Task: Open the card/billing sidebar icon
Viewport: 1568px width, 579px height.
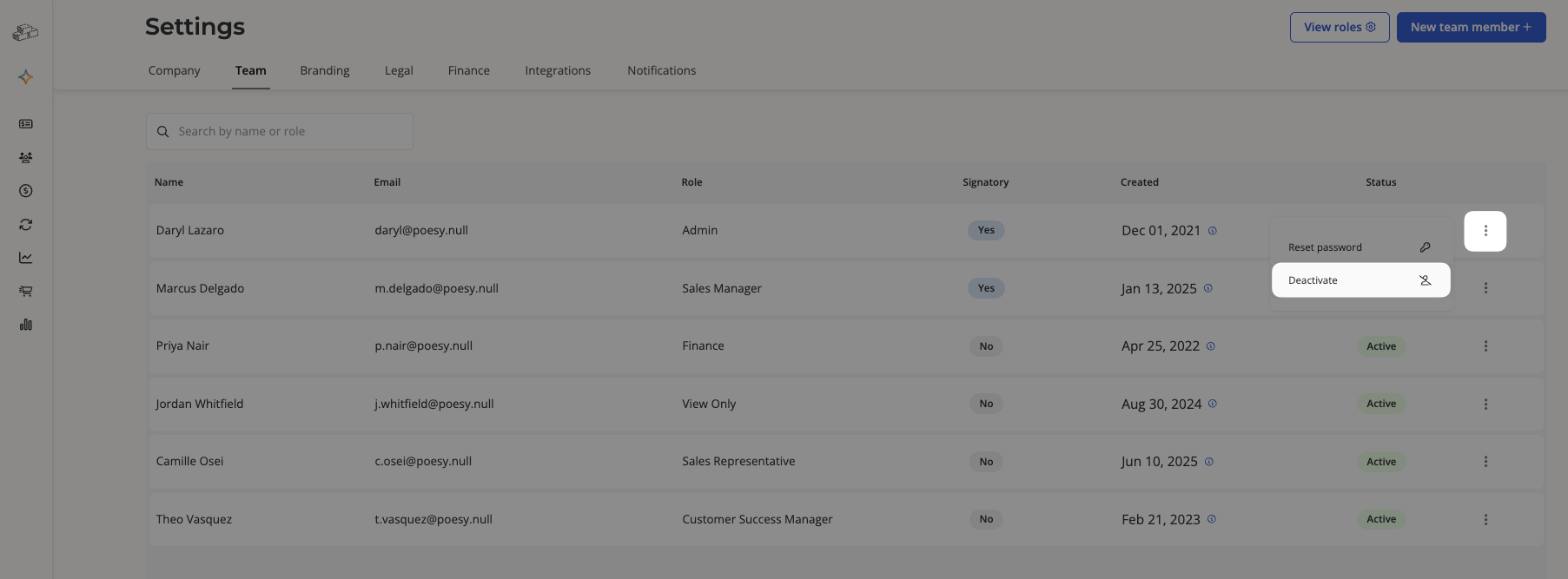Action: click(x=26, y=124)
